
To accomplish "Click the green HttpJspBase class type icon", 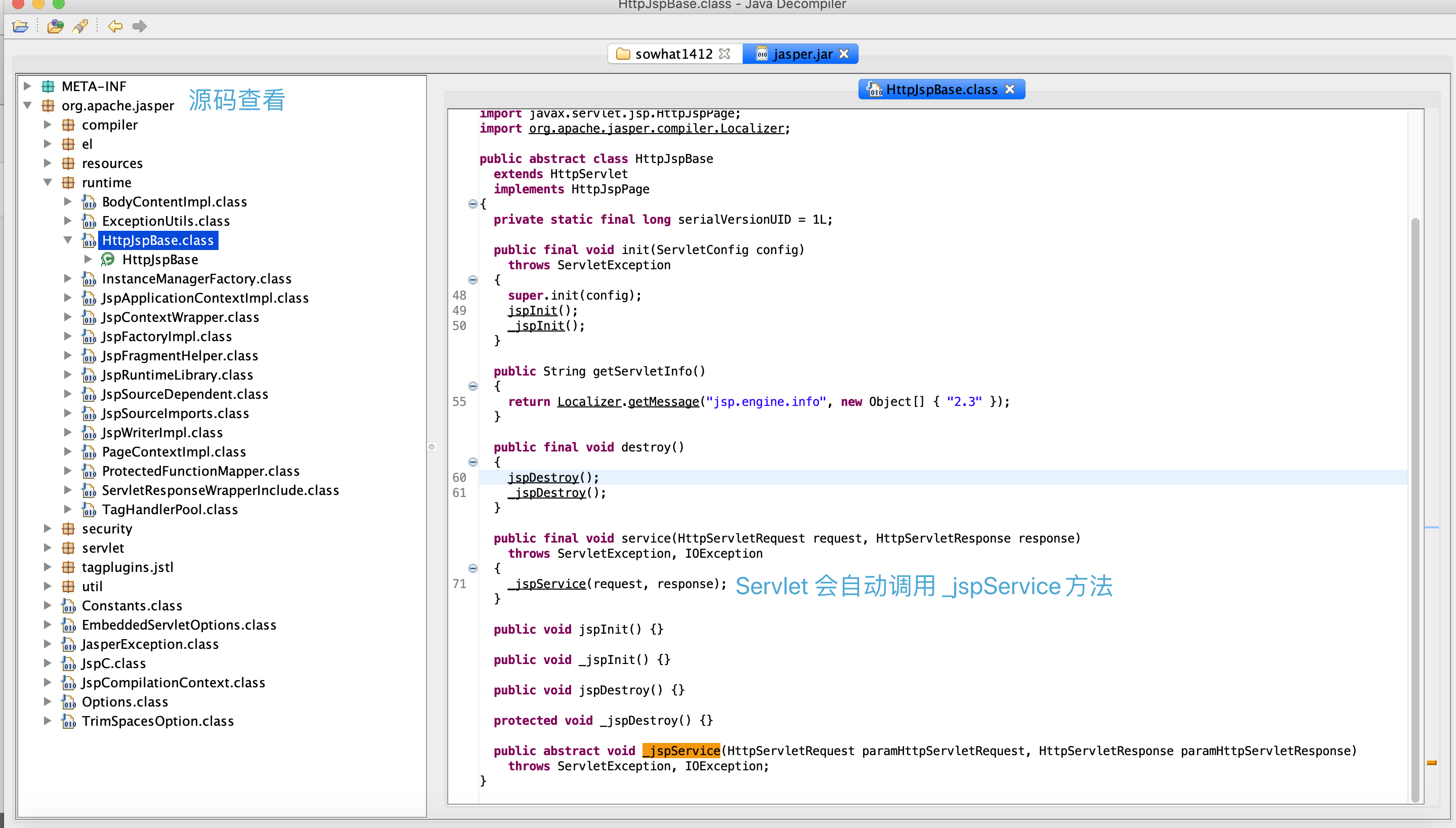I will click(x=108, y=259).
